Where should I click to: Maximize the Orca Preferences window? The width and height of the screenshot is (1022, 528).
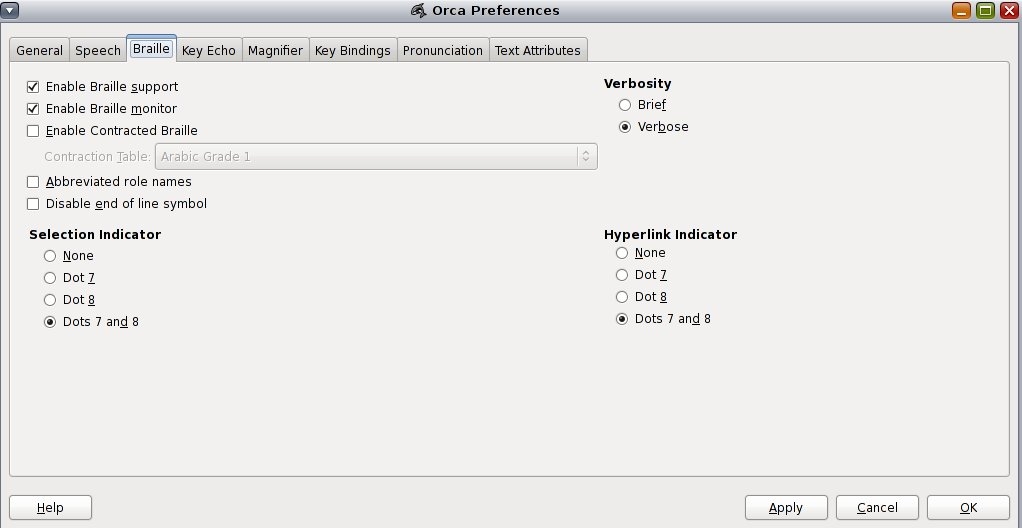tap(986, 10)
